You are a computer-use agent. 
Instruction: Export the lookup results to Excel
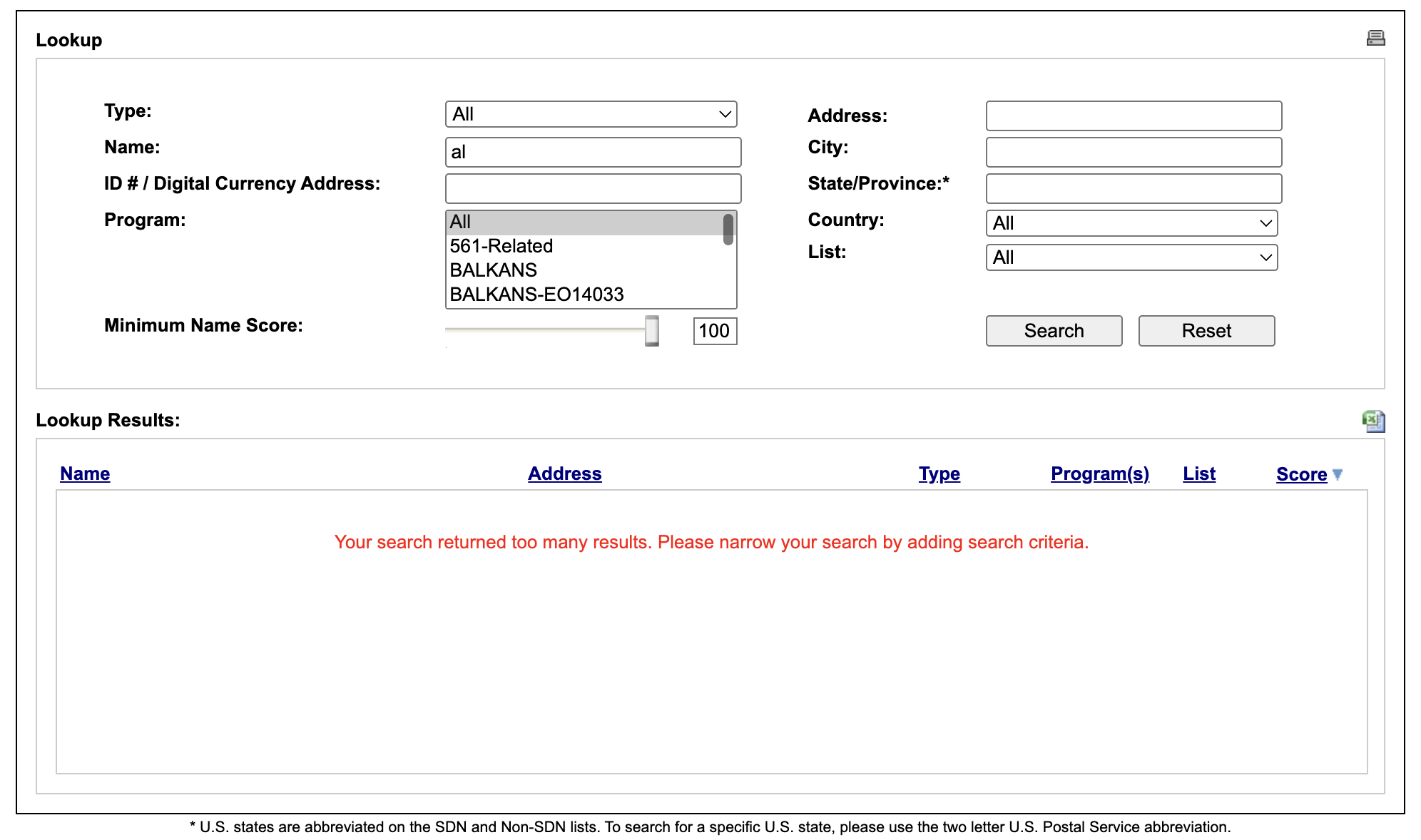pos(1373,421)
